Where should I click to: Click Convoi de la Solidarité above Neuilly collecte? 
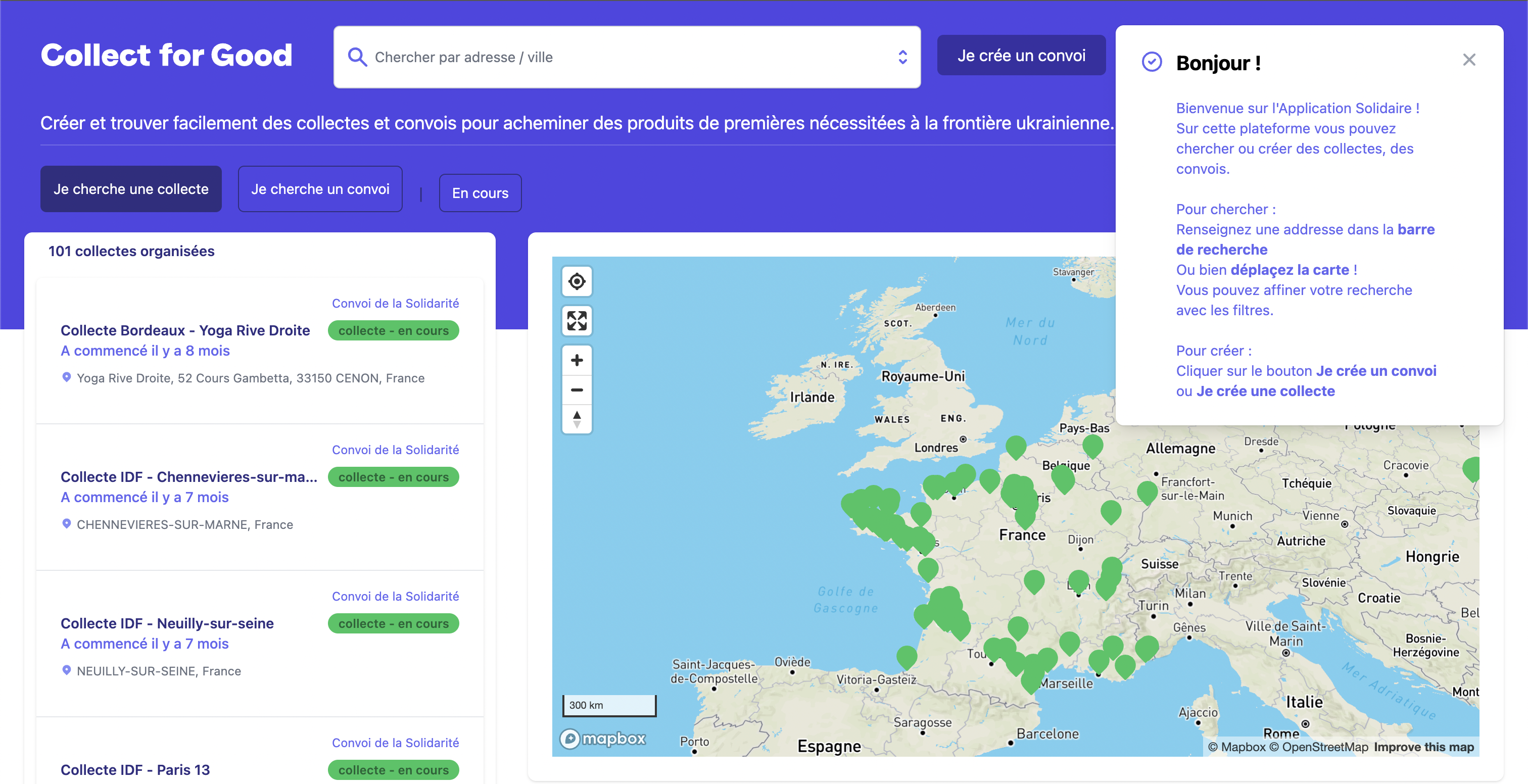[x=395, y=596]
